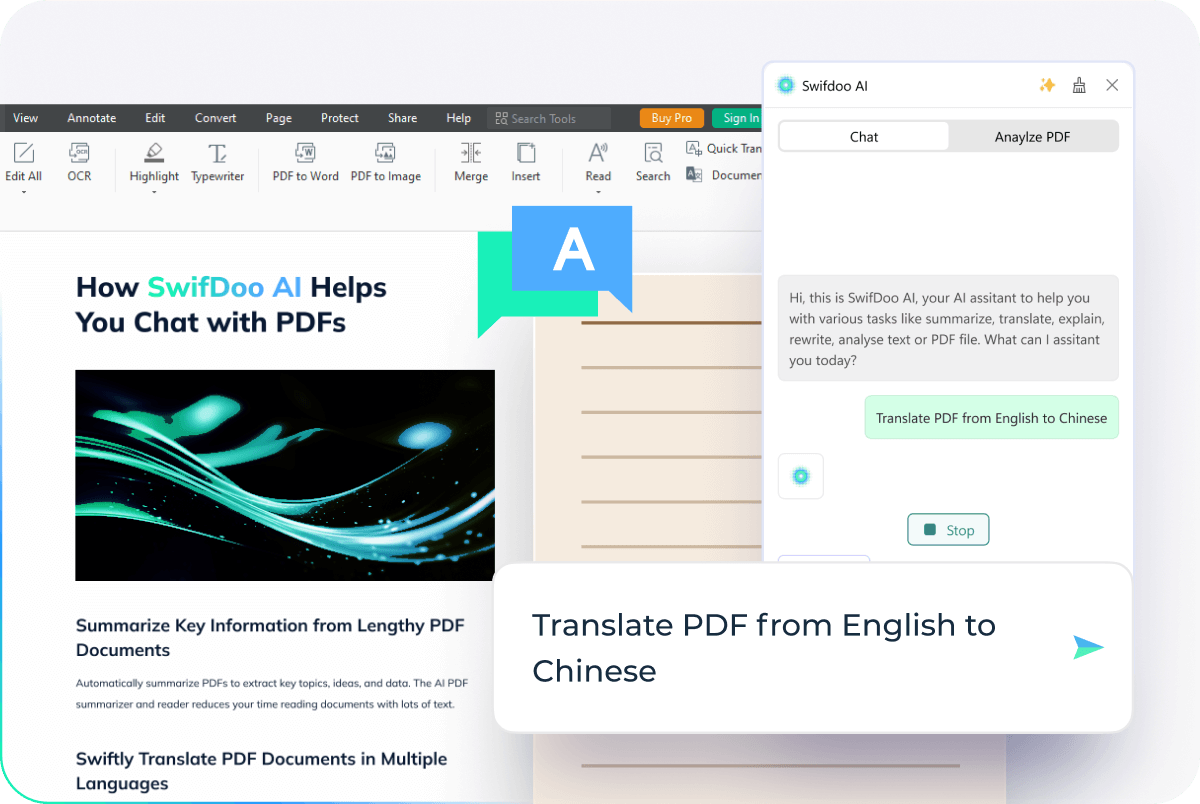1200x804 pixels.
Task: Send the translate prompt with arrow icon
Action: [1088, 647]
